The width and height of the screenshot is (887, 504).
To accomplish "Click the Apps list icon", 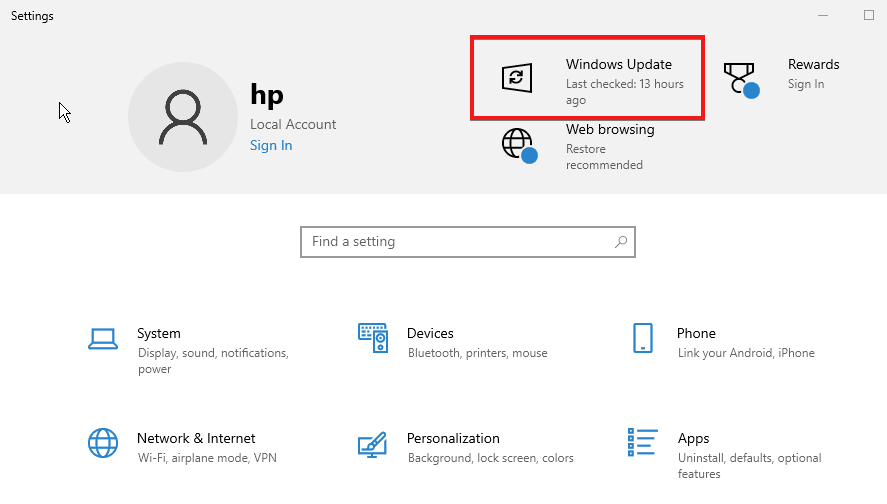I will (642, 442).
